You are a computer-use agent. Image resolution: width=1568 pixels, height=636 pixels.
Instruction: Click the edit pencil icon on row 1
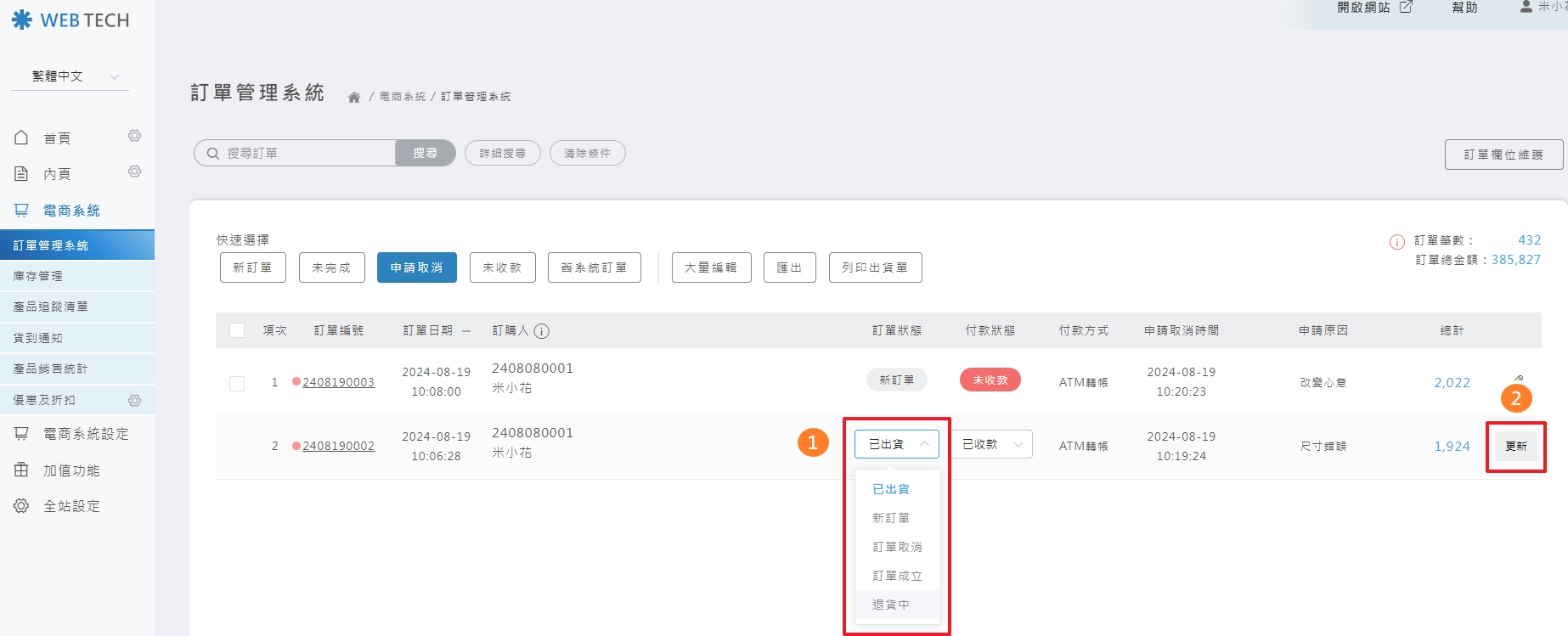point(1519,378)
